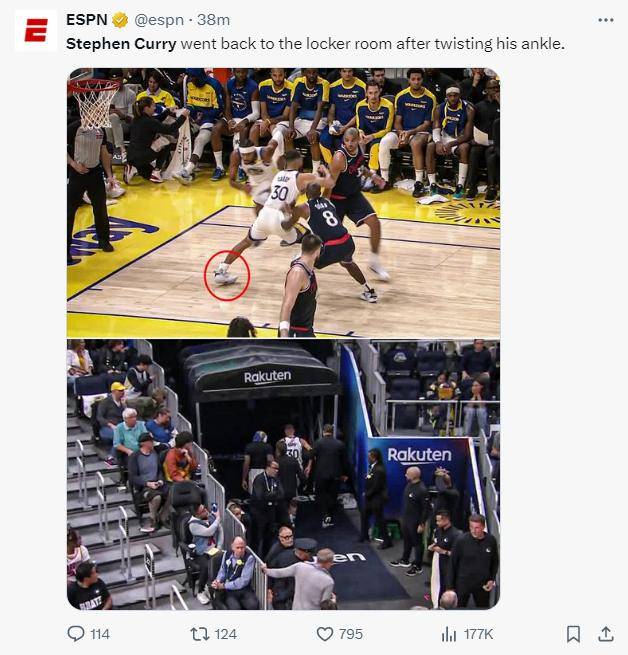
Task: Click the bold Stephen Curry text
Action: click(x=121, y=44)
